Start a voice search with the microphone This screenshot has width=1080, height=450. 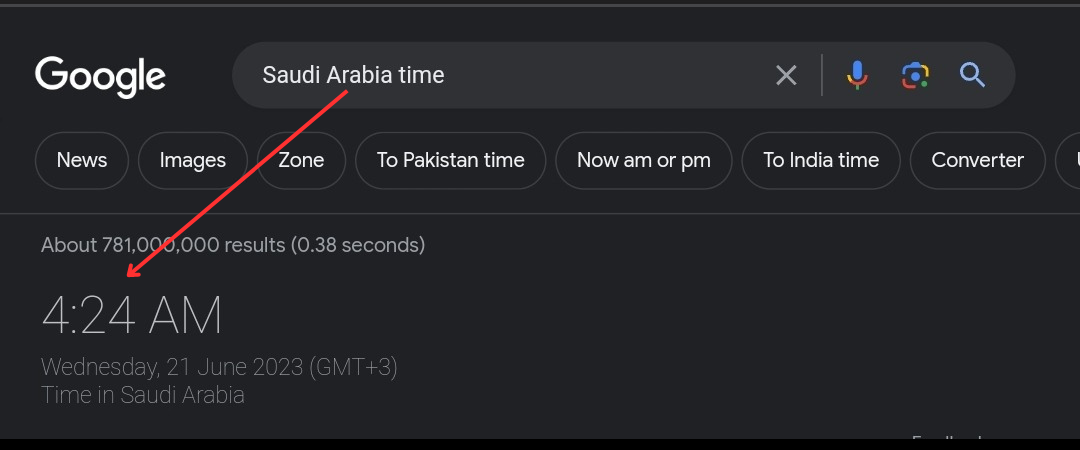(857, 75)
